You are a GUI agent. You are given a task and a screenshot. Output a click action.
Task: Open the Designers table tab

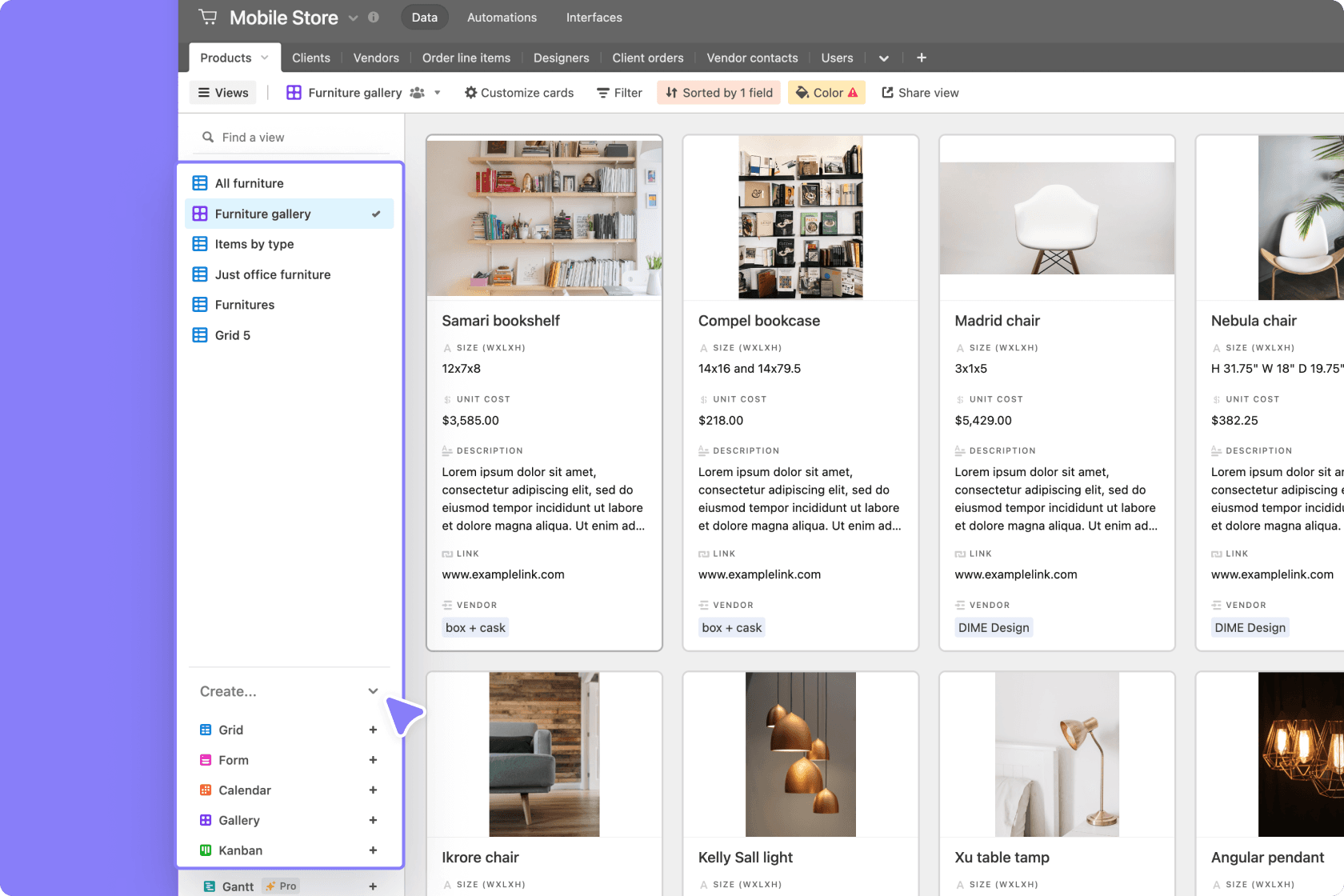pyautogui.click(x=561, y=58)
